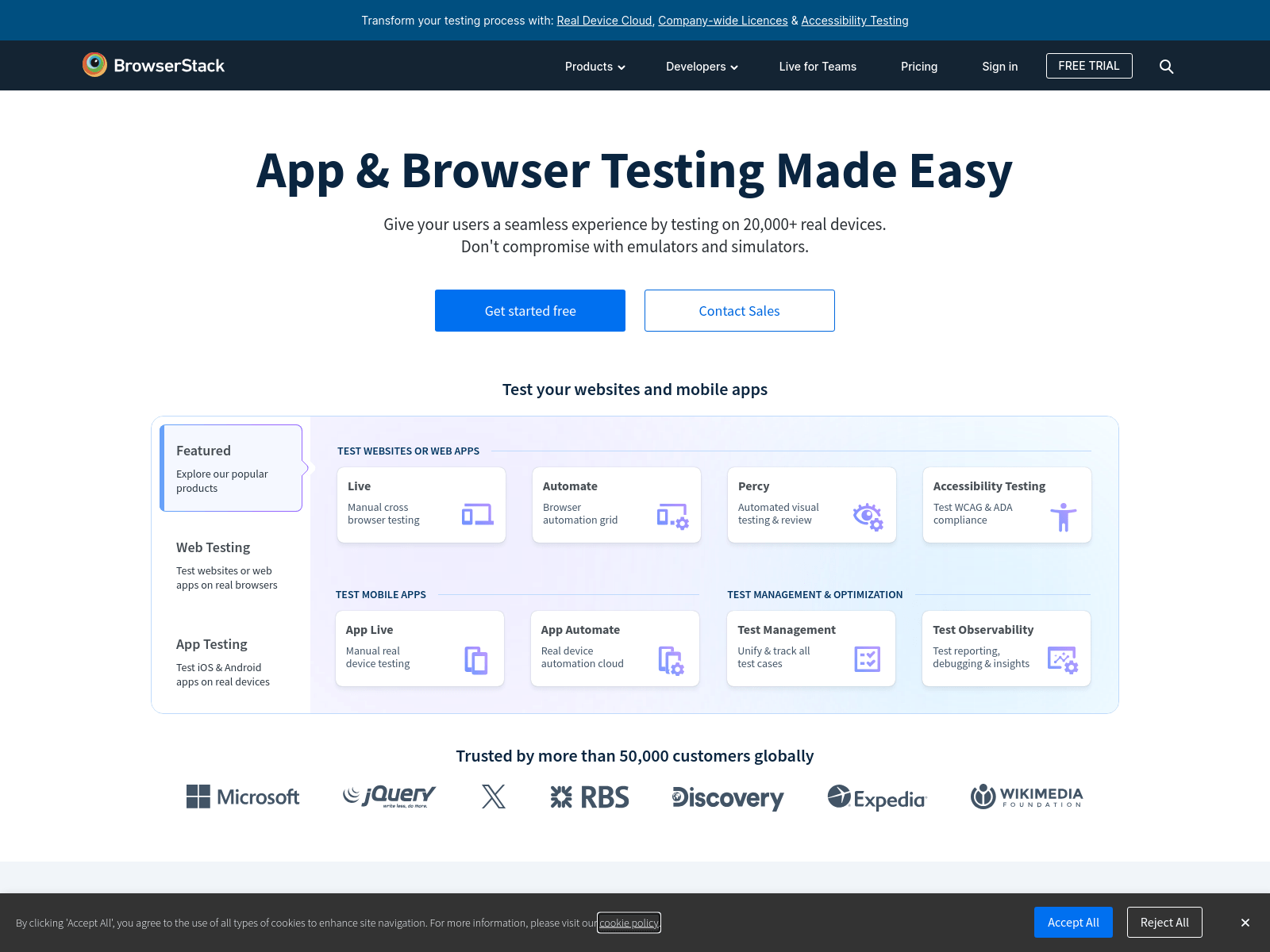Click the App Automate phone-gear icon
The height and width of the screenshot is (952, 1270).
671,660
